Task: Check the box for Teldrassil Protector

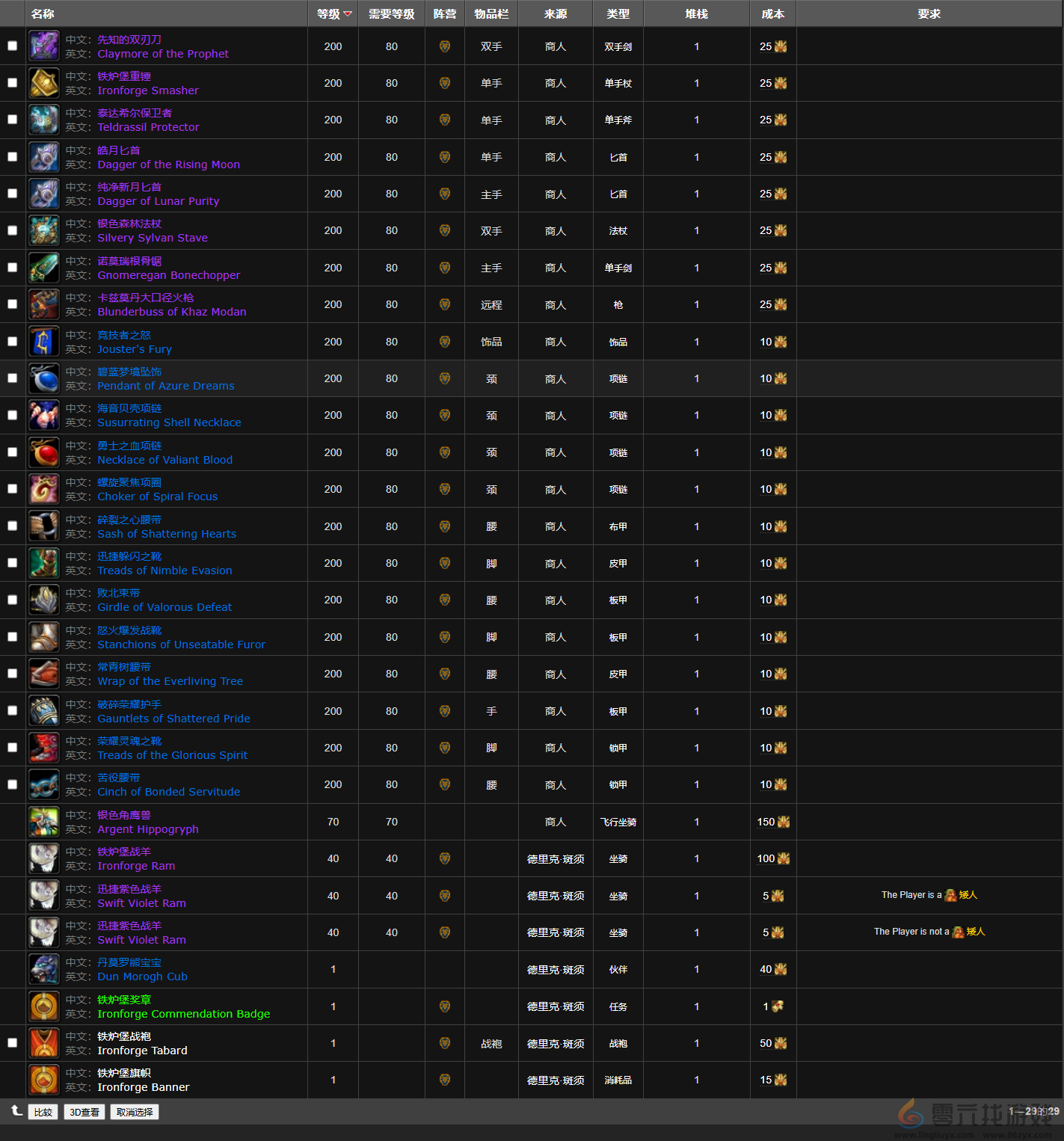Action: click(x=12, y=120)
